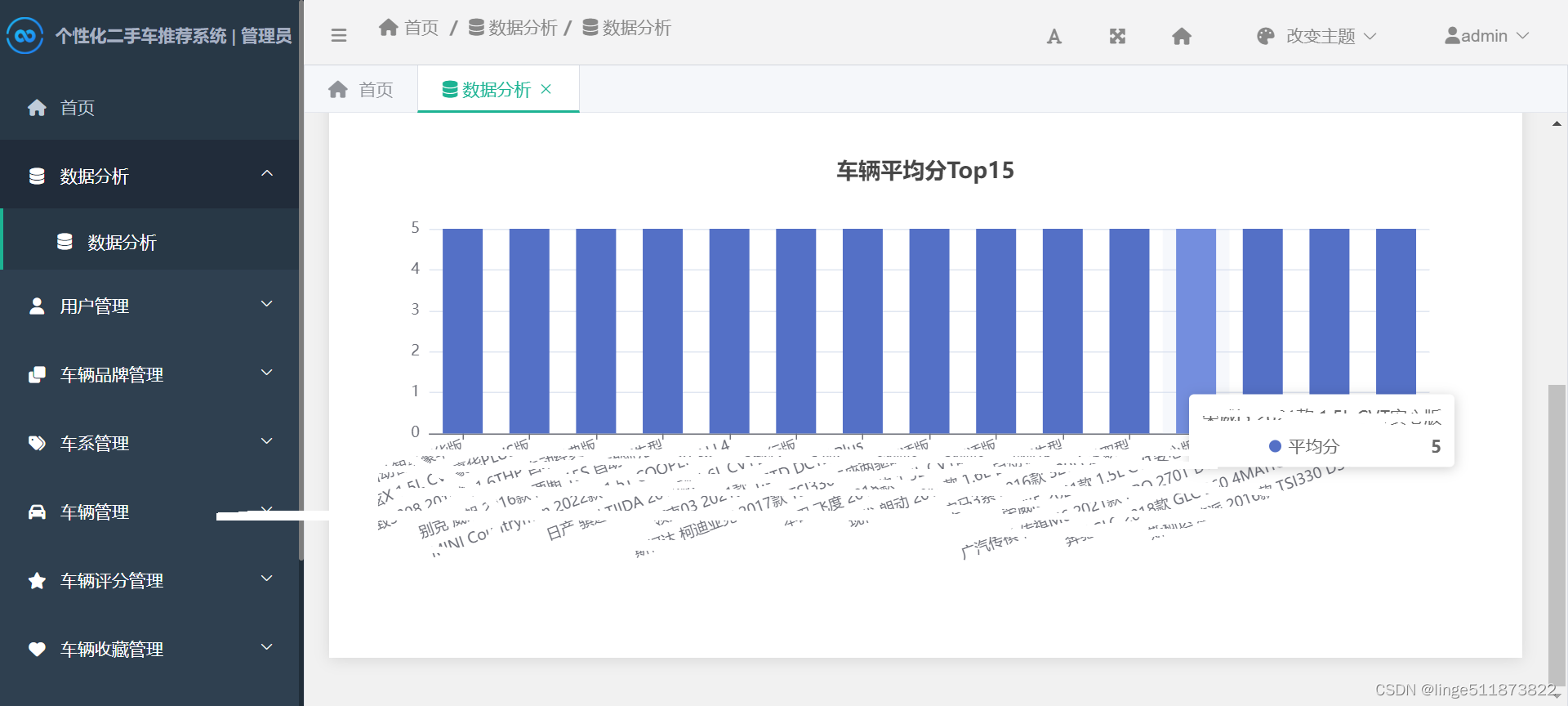
Task: Click the 改变主题 label
Action: pyautogui.click(x=1321, y=36)
